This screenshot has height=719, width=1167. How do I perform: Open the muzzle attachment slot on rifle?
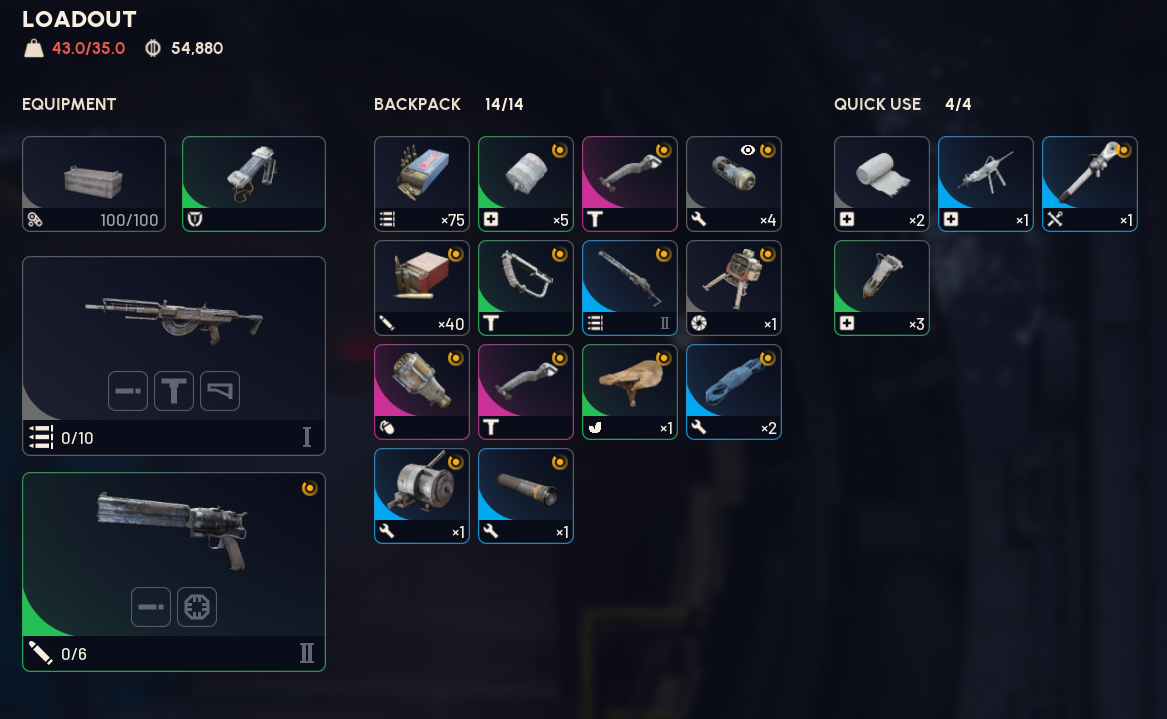127,391
